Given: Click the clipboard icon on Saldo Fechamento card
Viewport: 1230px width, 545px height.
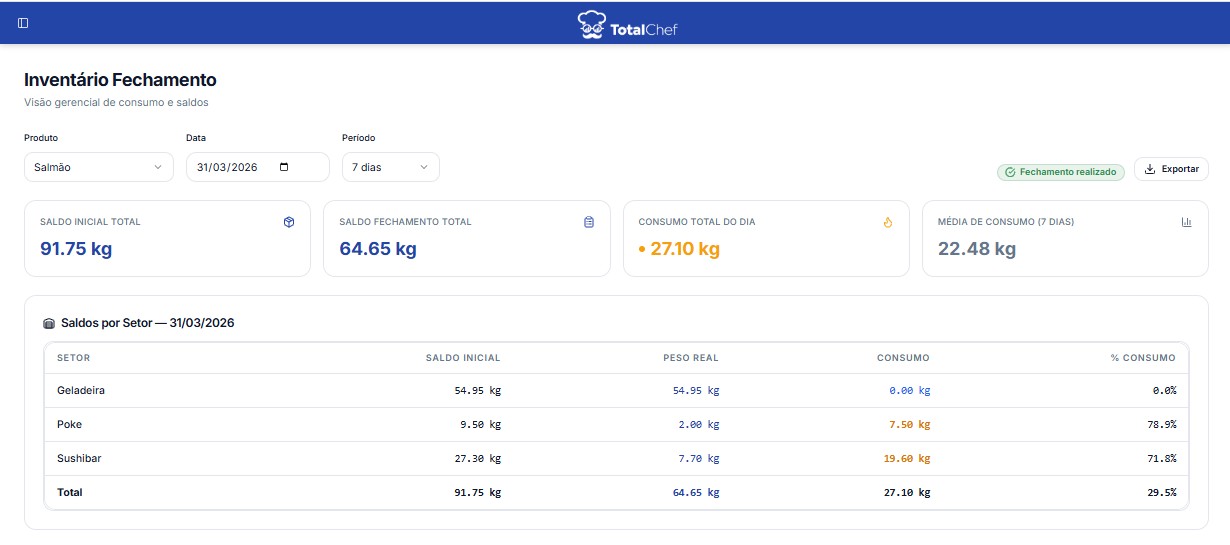Looking at the screenshot, I should [x=589, y=222].
